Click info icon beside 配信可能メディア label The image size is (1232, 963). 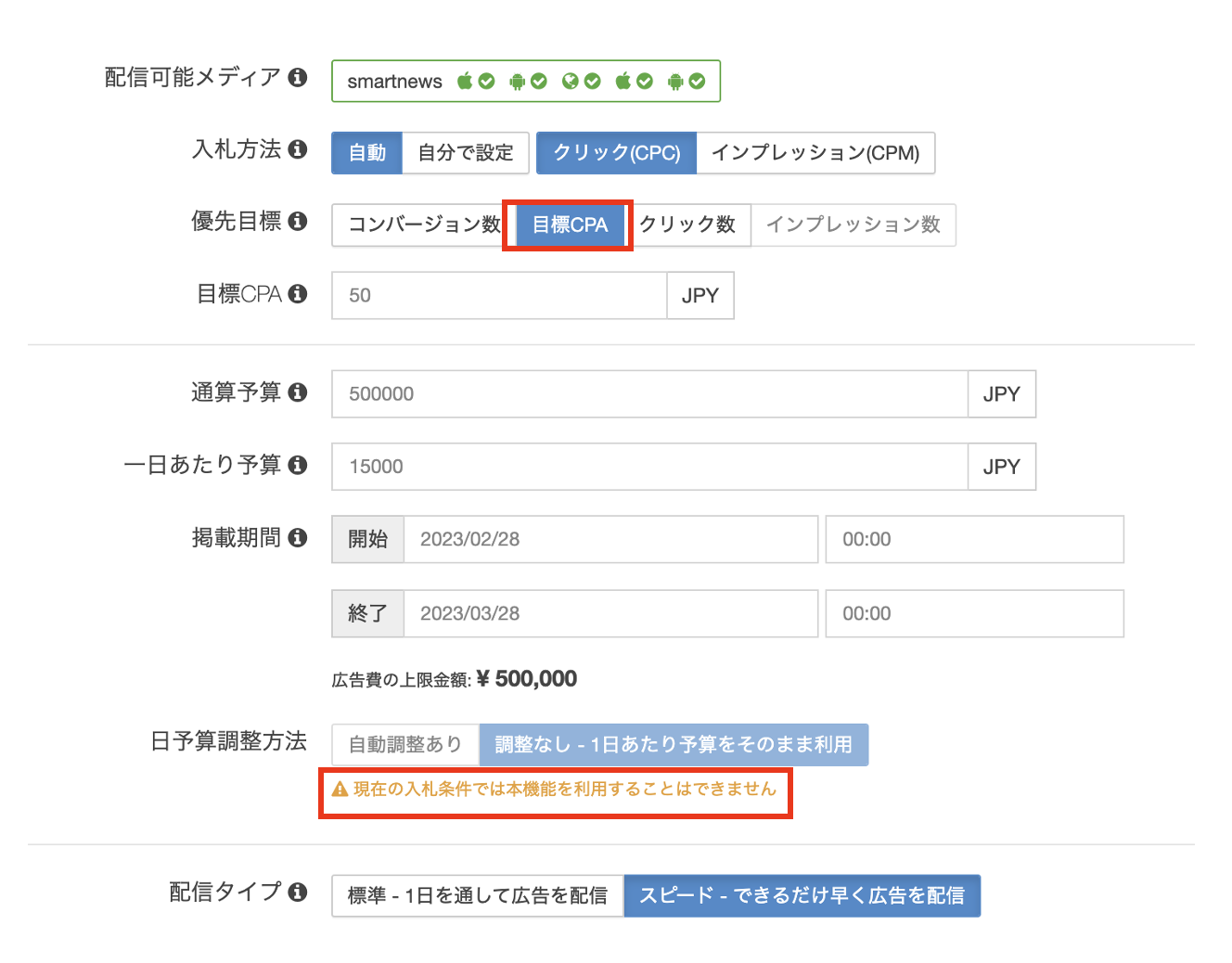(297, 77)
